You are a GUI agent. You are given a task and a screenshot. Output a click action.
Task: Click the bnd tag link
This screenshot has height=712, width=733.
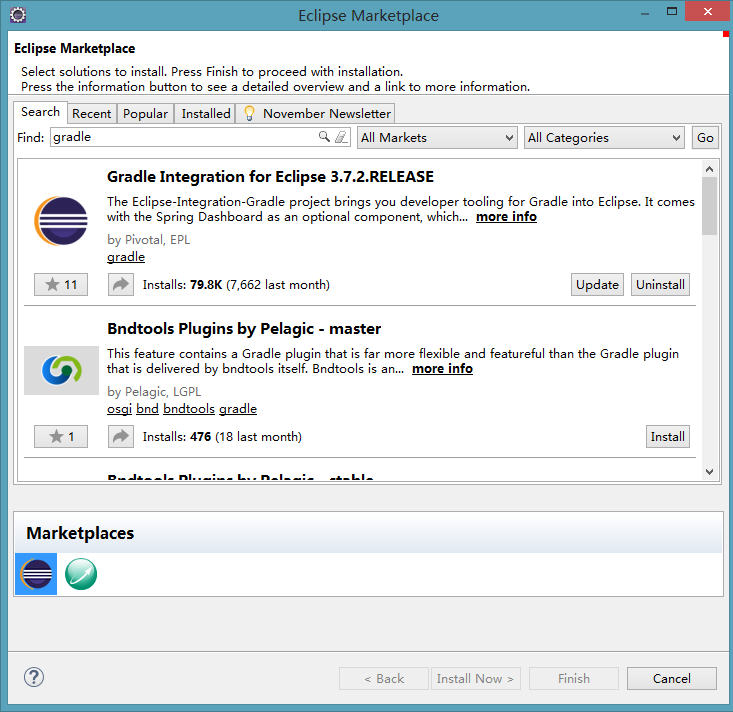point(147,409)
